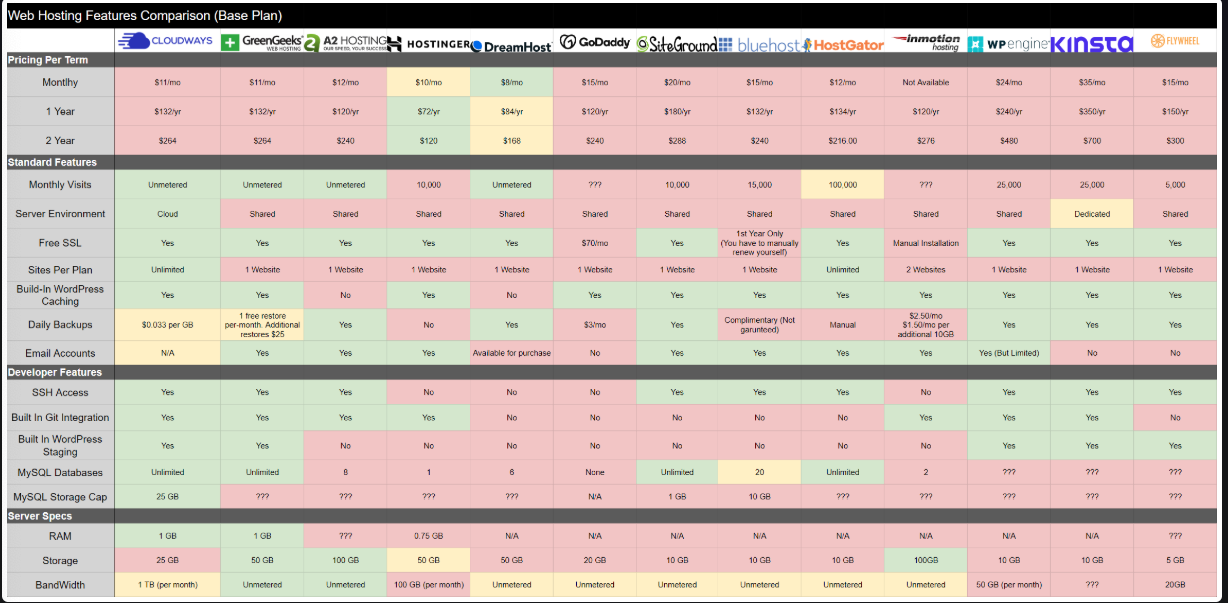1228x603 pixels.
Task: Click the A2 Hosting logo
Action: [345, 43]
